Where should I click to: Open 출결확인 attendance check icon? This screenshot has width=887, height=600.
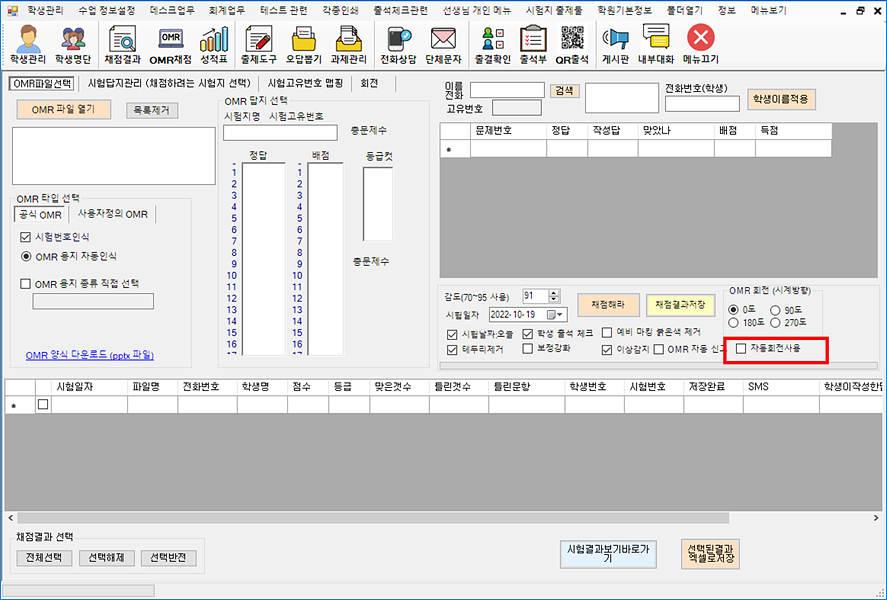(493, 44)
